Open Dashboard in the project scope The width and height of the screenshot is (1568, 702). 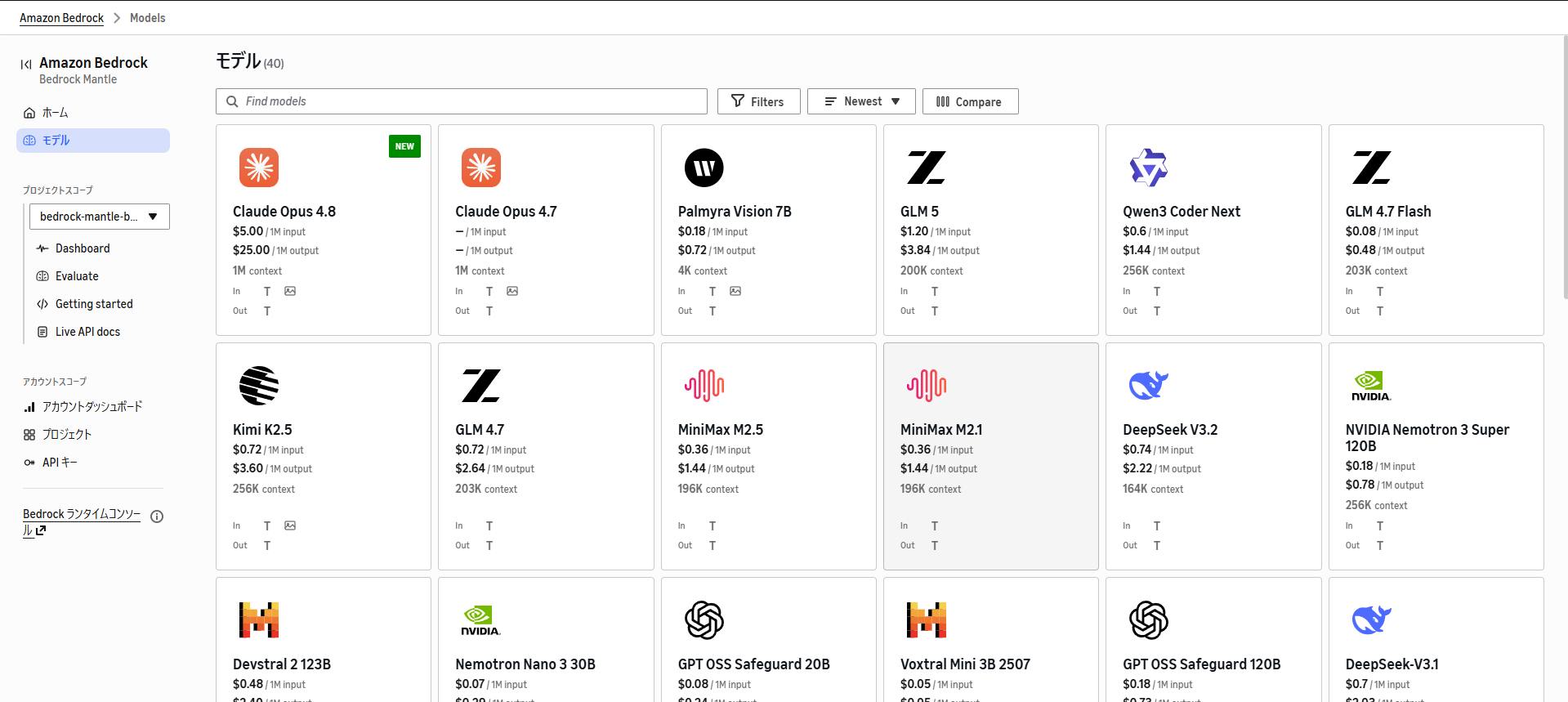(x=83, y=248)
